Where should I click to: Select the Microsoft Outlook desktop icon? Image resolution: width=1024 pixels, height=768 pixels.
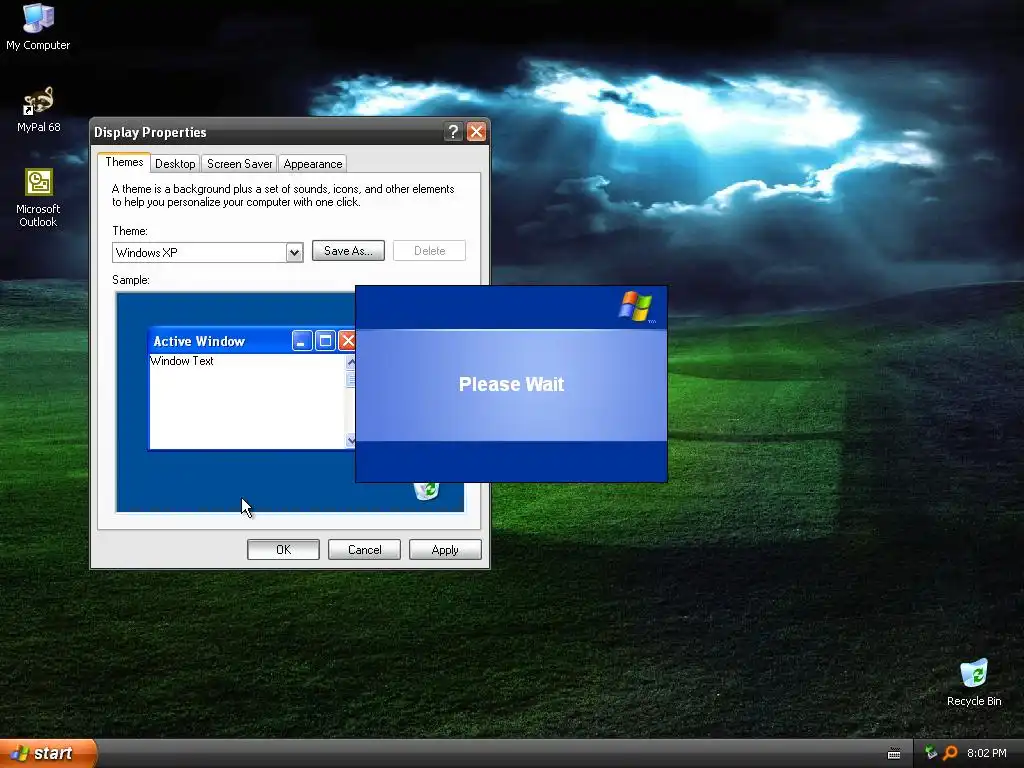point(38,198)
